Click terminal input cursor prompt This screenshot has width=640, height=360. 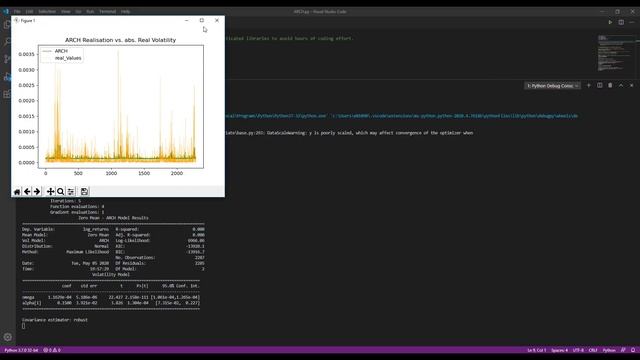click(24, 326)
